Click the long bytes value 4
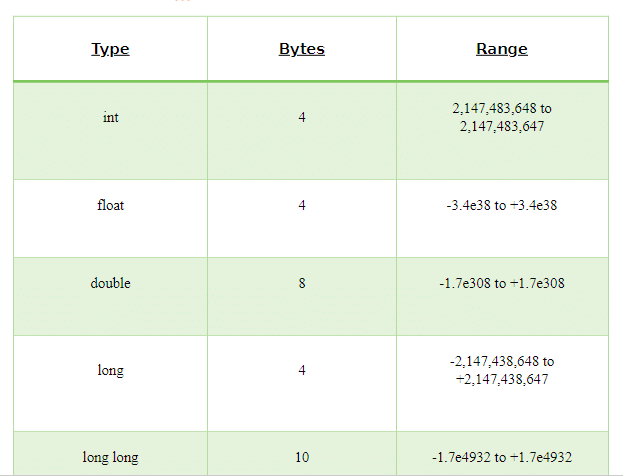Viewport: 623px width, 476px height. point(302,370)
